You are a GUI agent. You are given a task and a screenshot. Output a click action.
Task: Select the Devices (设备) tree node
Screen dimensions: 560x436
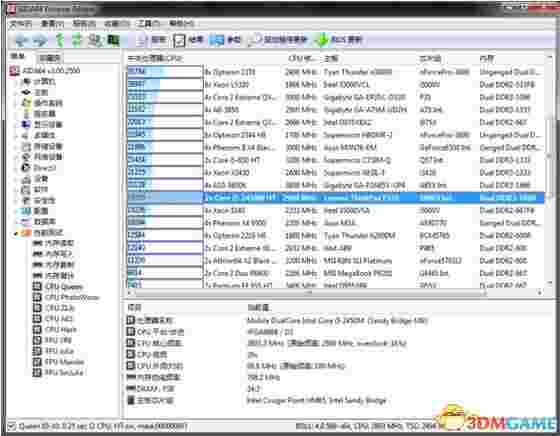click(35, 179)
